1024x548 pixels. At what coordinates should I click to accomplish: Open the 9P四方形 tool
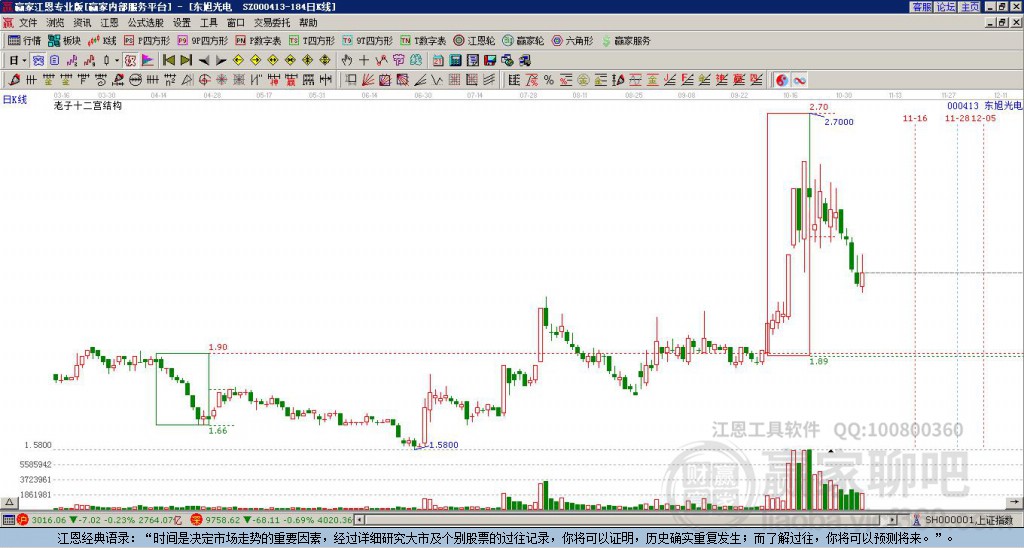[x=202, y=40]
